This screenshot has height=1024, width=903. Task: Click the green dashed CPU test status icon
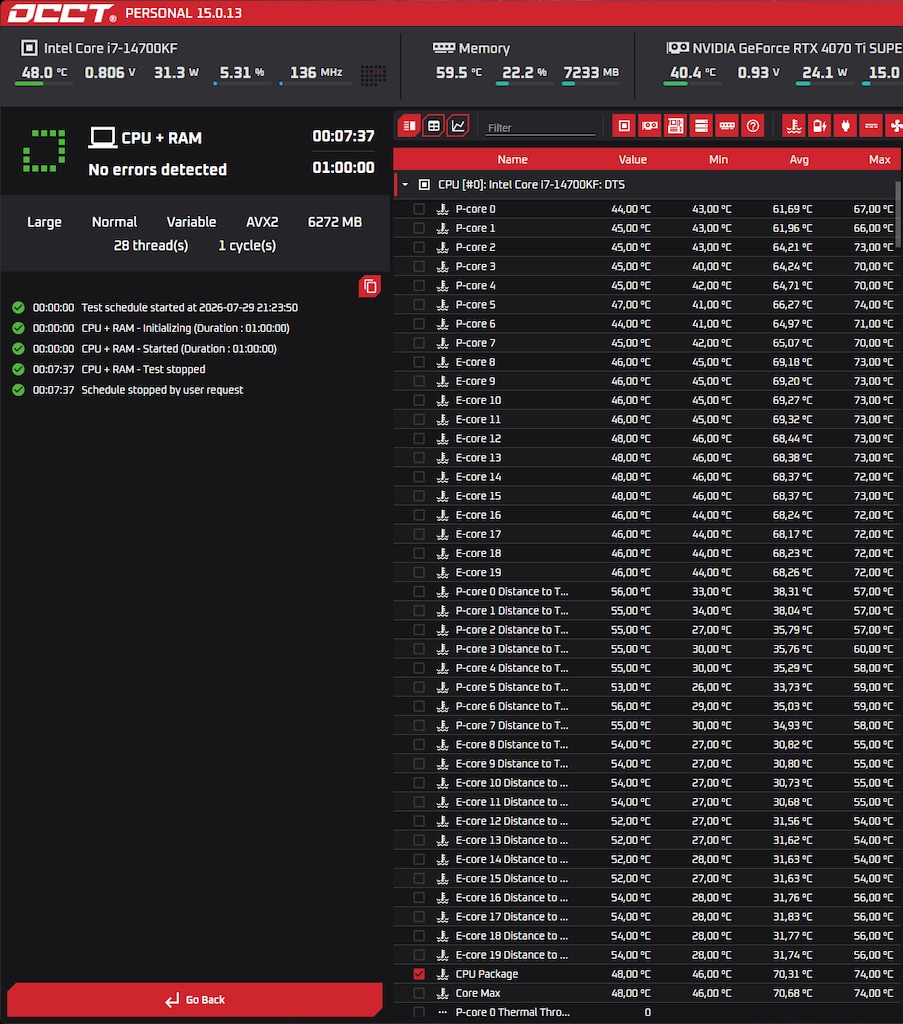(x=44, y=151)
